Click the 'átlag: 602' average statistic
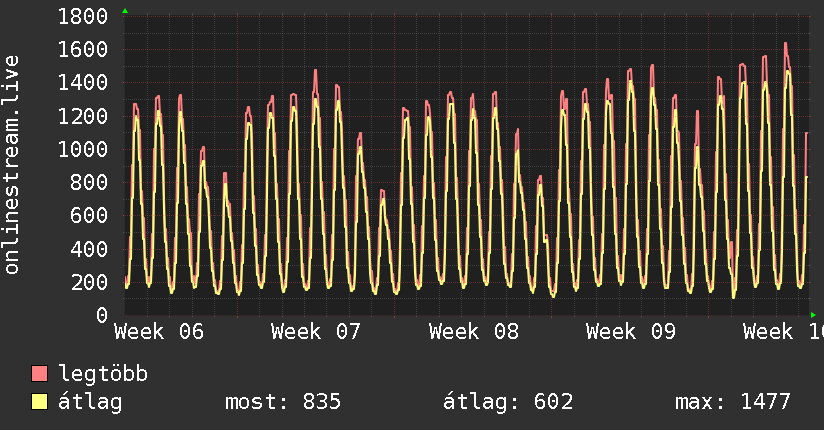The height and width of the screenshot is (430, 824). 507,402
